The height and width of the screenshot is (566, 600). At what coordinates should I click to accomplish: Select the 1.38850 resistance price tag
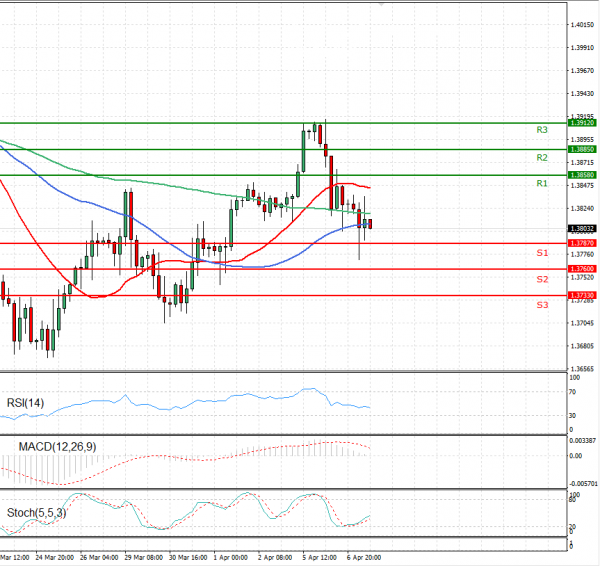pyautogui.click(x=582, y=149)
